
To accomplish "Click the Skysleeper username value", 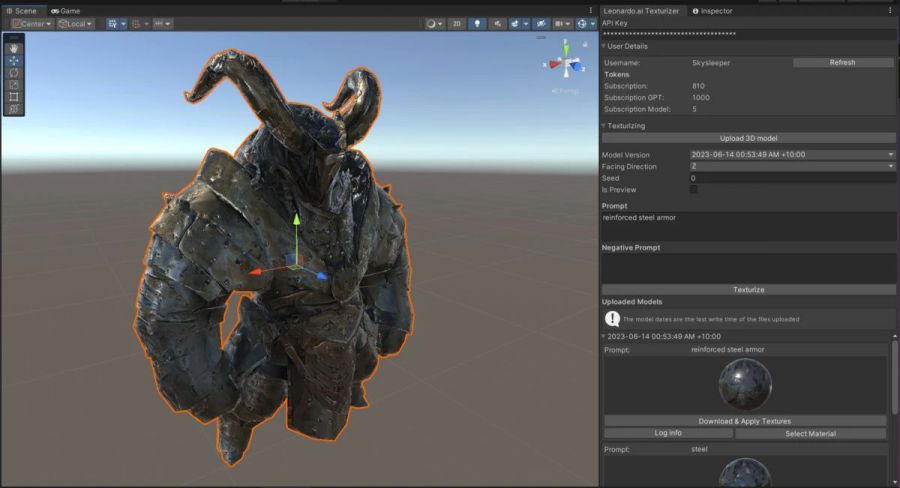I will tap(711, 63).
